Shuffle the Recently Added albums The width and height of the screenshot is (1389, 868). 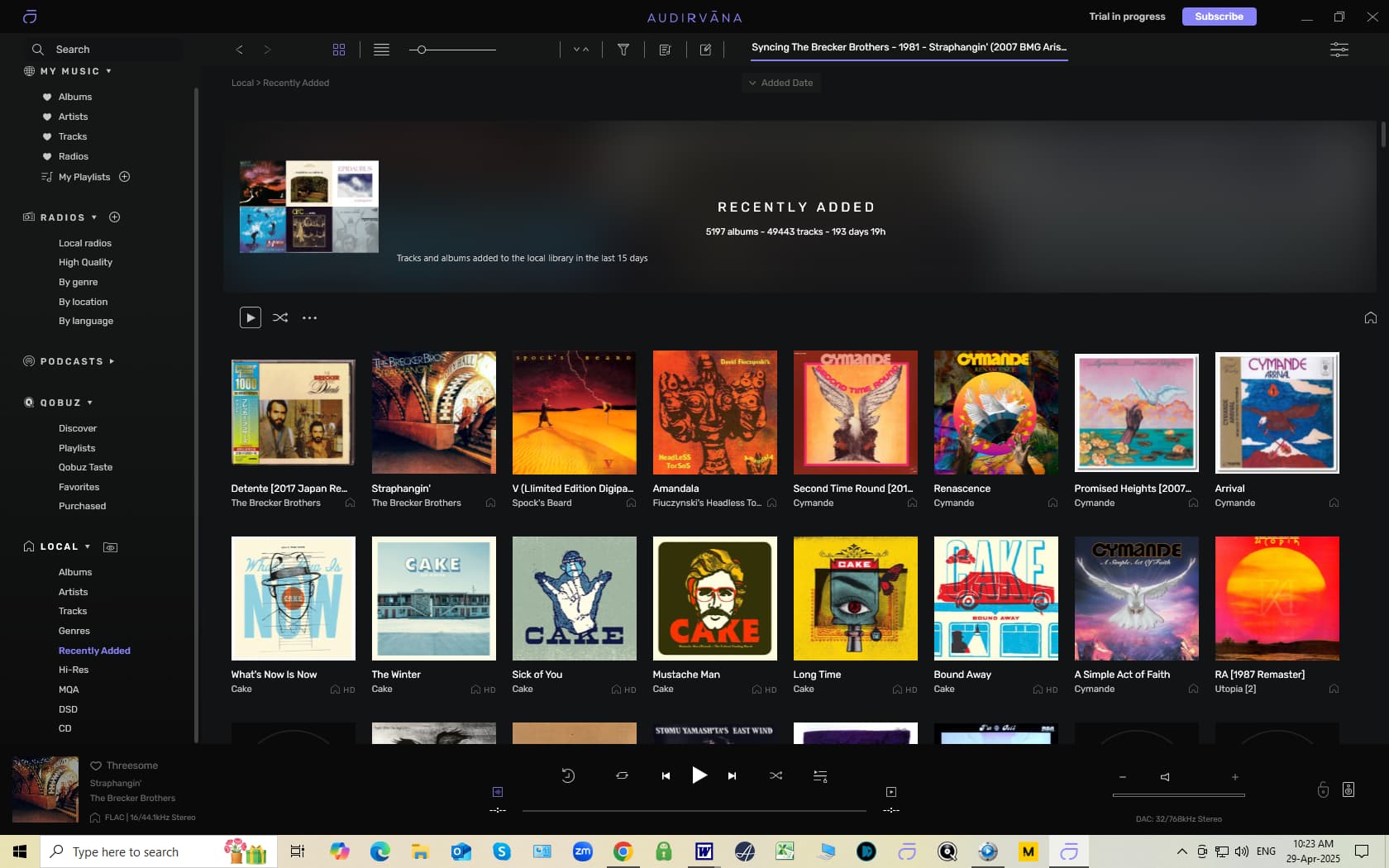click(x=280, y=317)
